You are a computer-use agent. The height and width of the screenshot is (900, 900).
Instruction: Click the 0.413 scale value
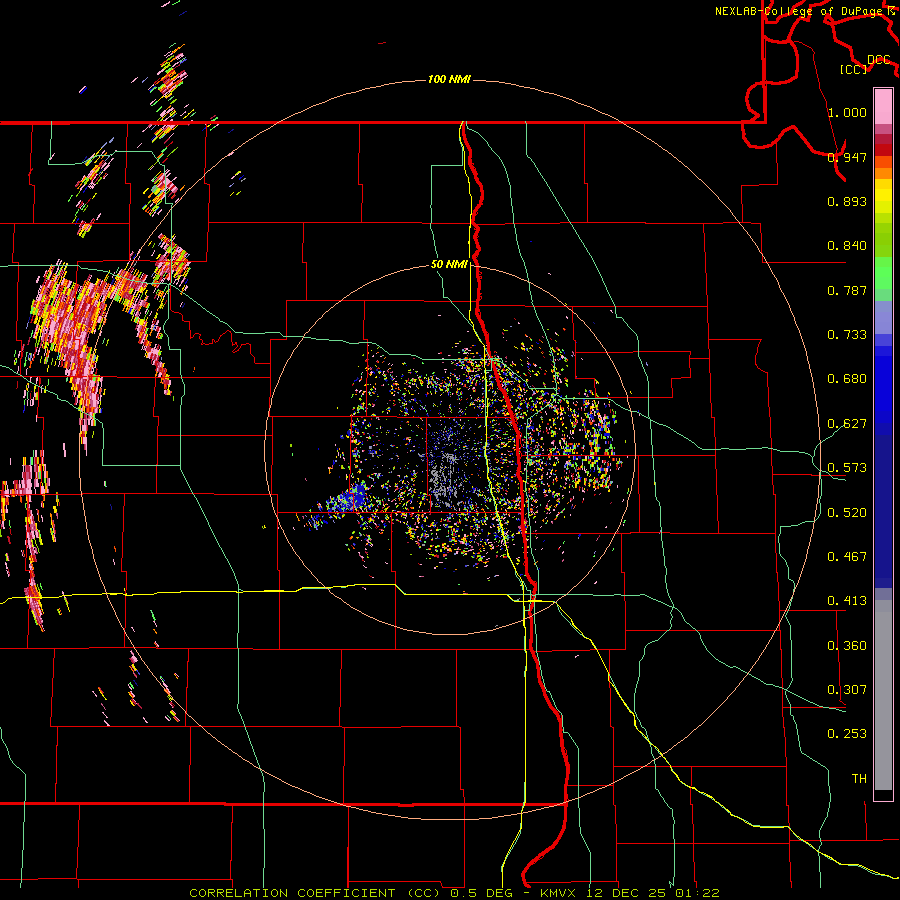(847, 601)
